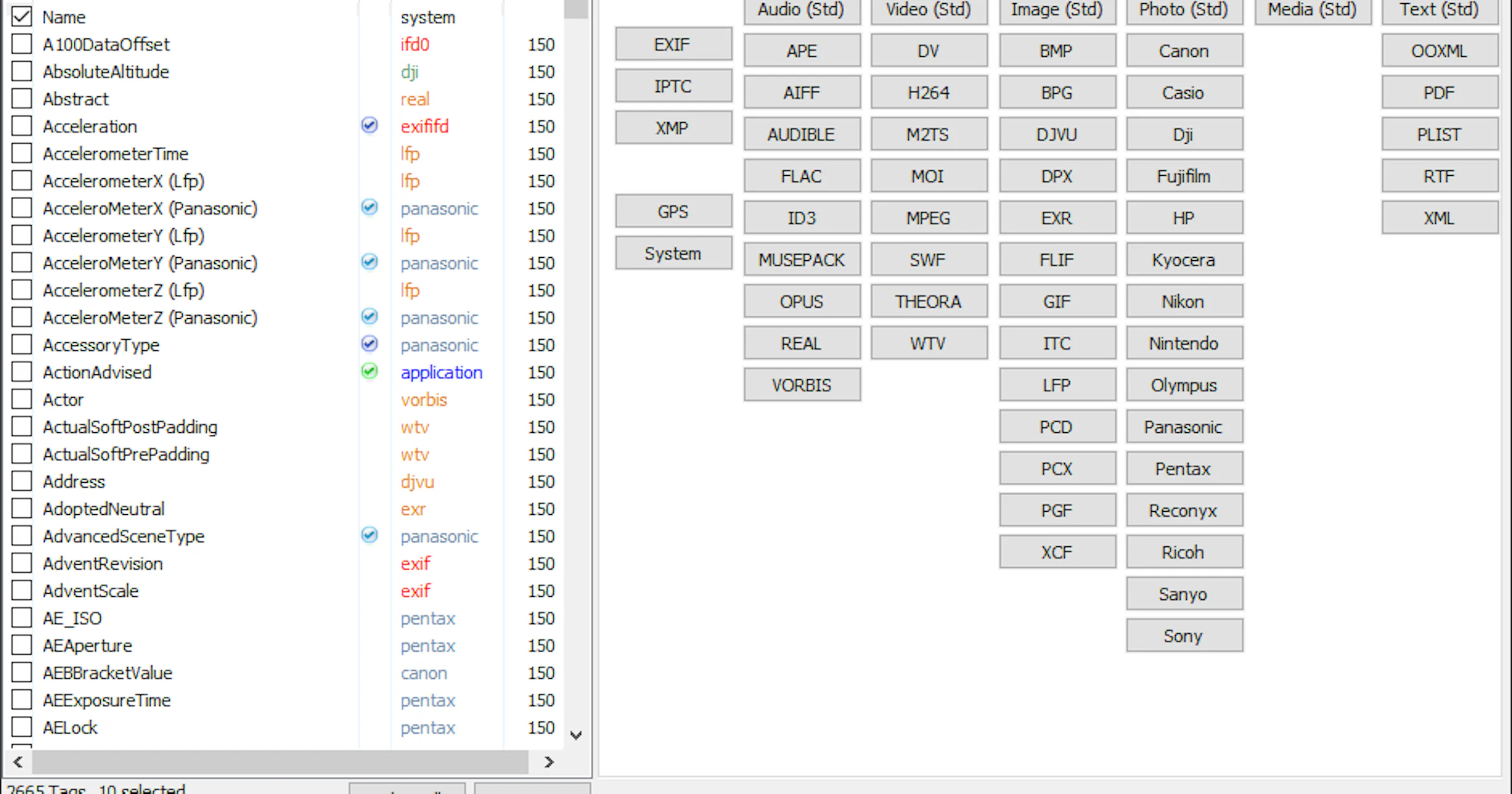Viewport: 1512px width, 794px height.
Task: Click the checkmark icon beside Acceleration
Action: tap(370, 125)
